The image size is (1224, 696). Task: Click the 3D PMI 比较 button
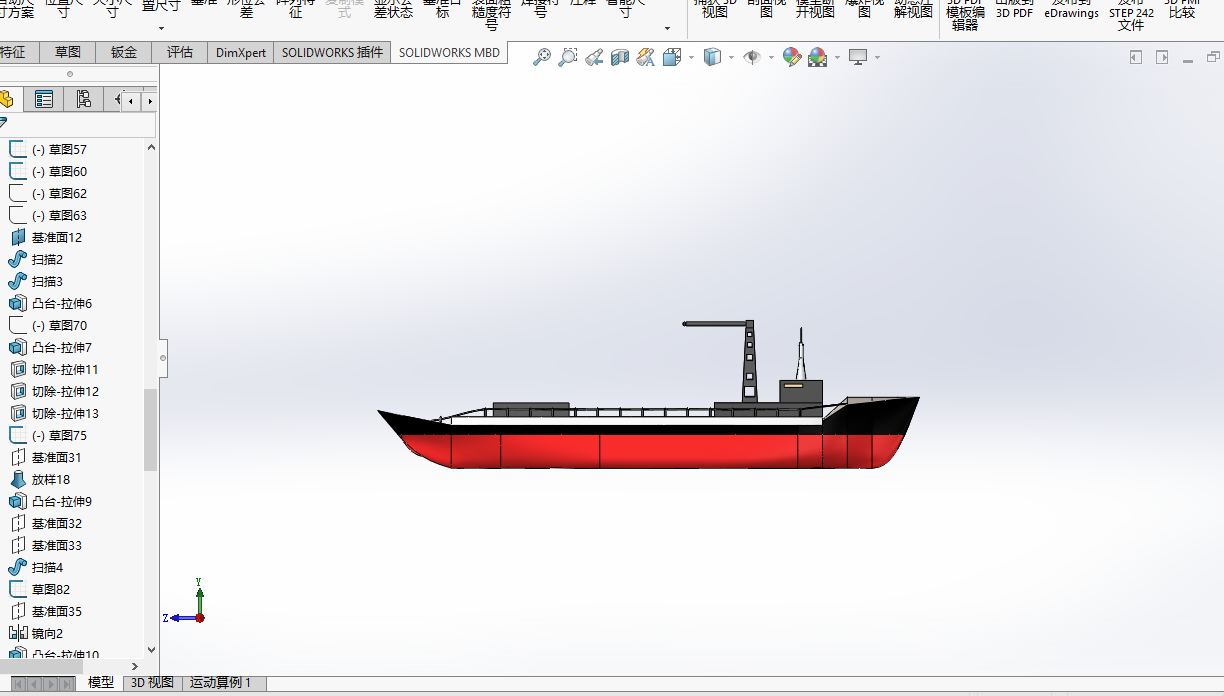tap(1181, 10)
